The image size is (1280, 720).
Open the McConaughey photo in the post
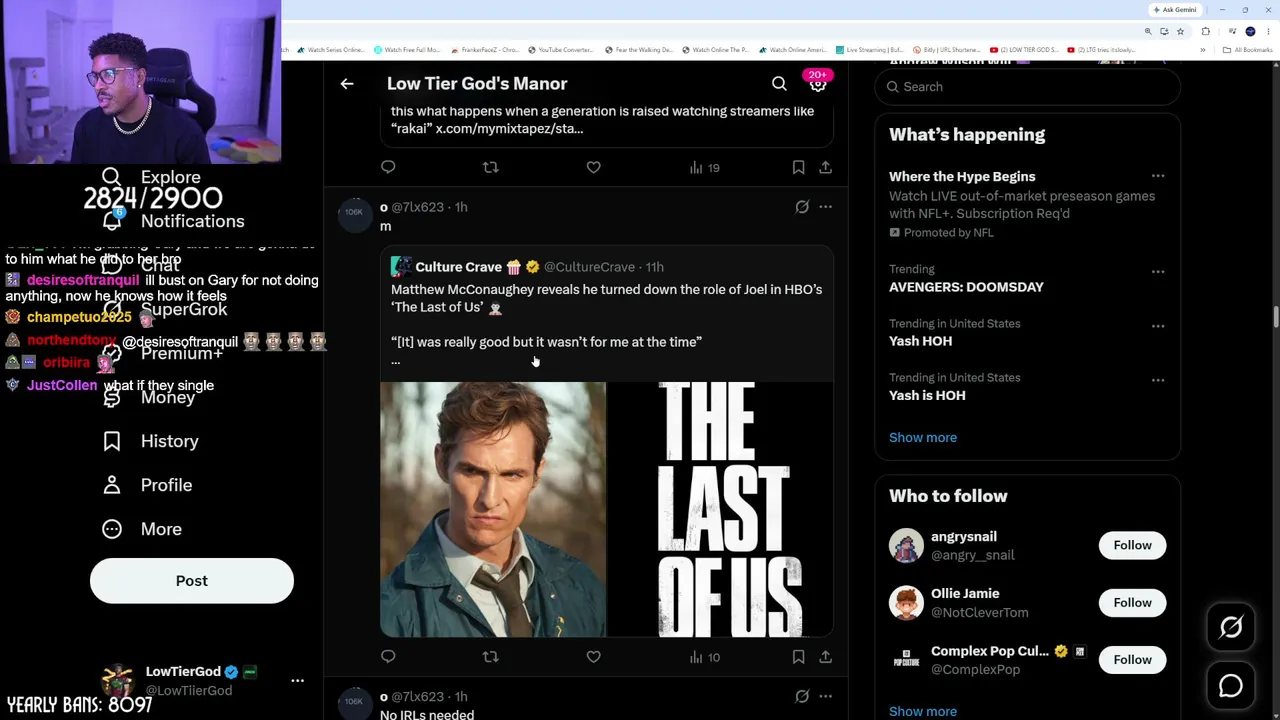pyautogui.click(x=493, y=509)
